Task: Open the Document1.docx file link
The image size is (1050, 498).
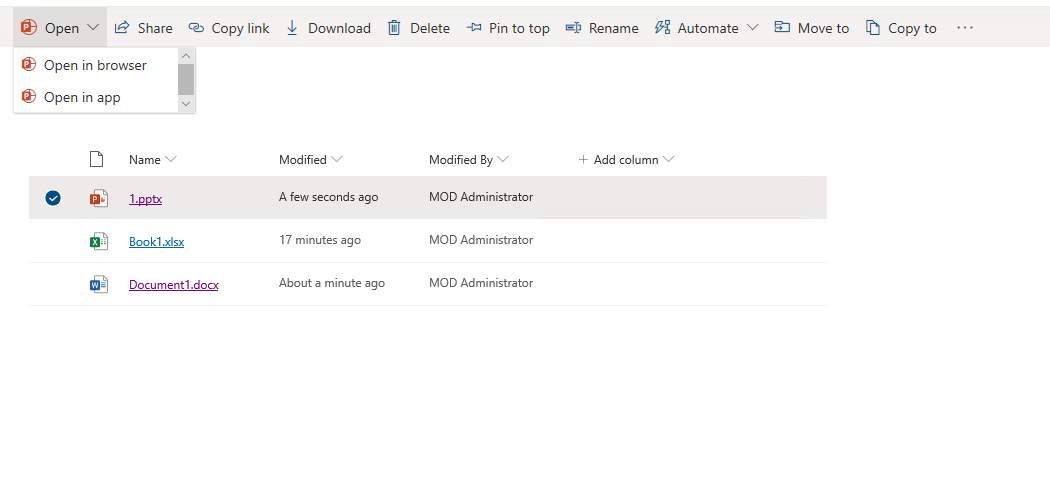Action: coord(173,284)
